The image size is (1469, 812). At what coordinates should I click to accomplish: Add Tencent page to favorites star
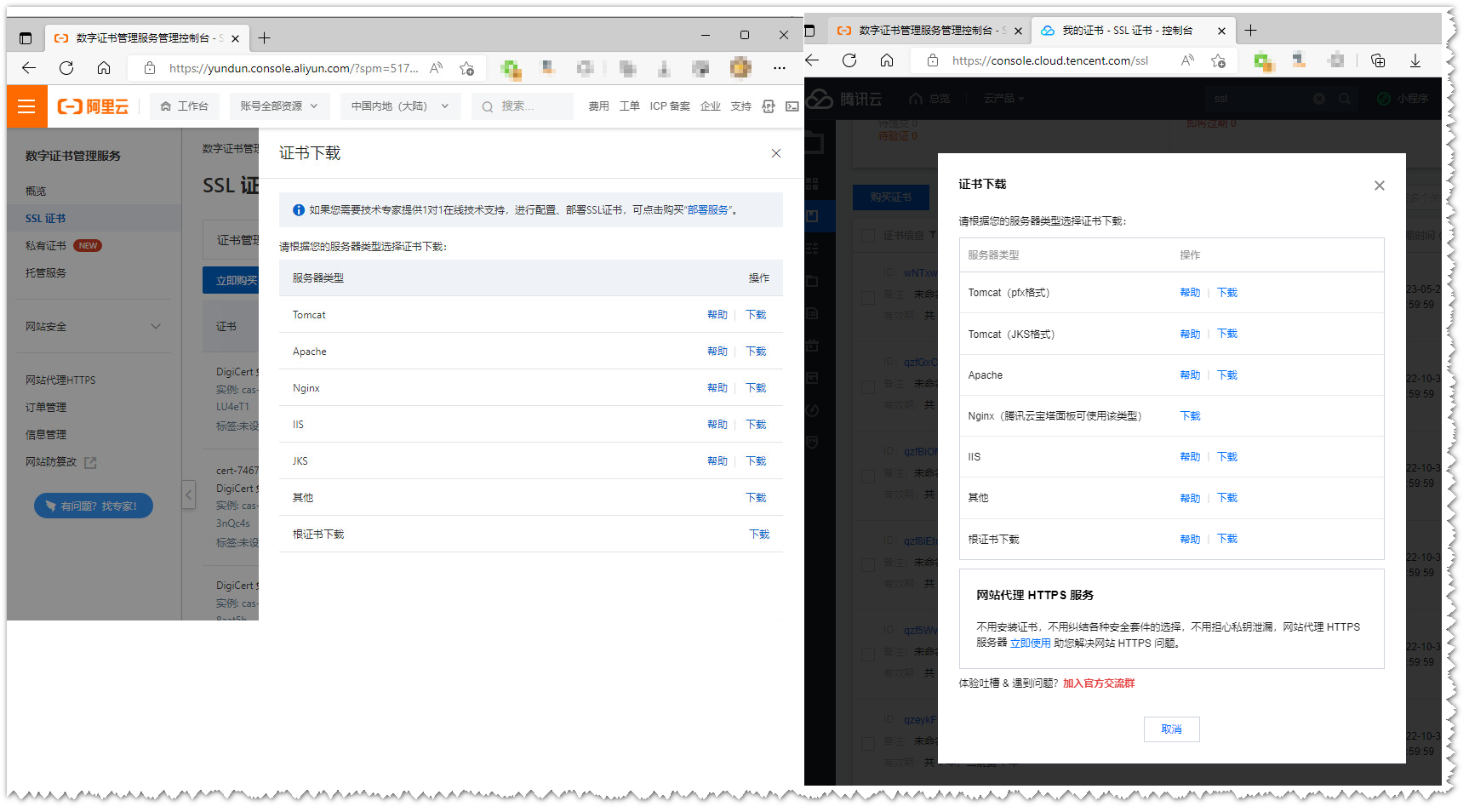click(x=1219, y=60)
